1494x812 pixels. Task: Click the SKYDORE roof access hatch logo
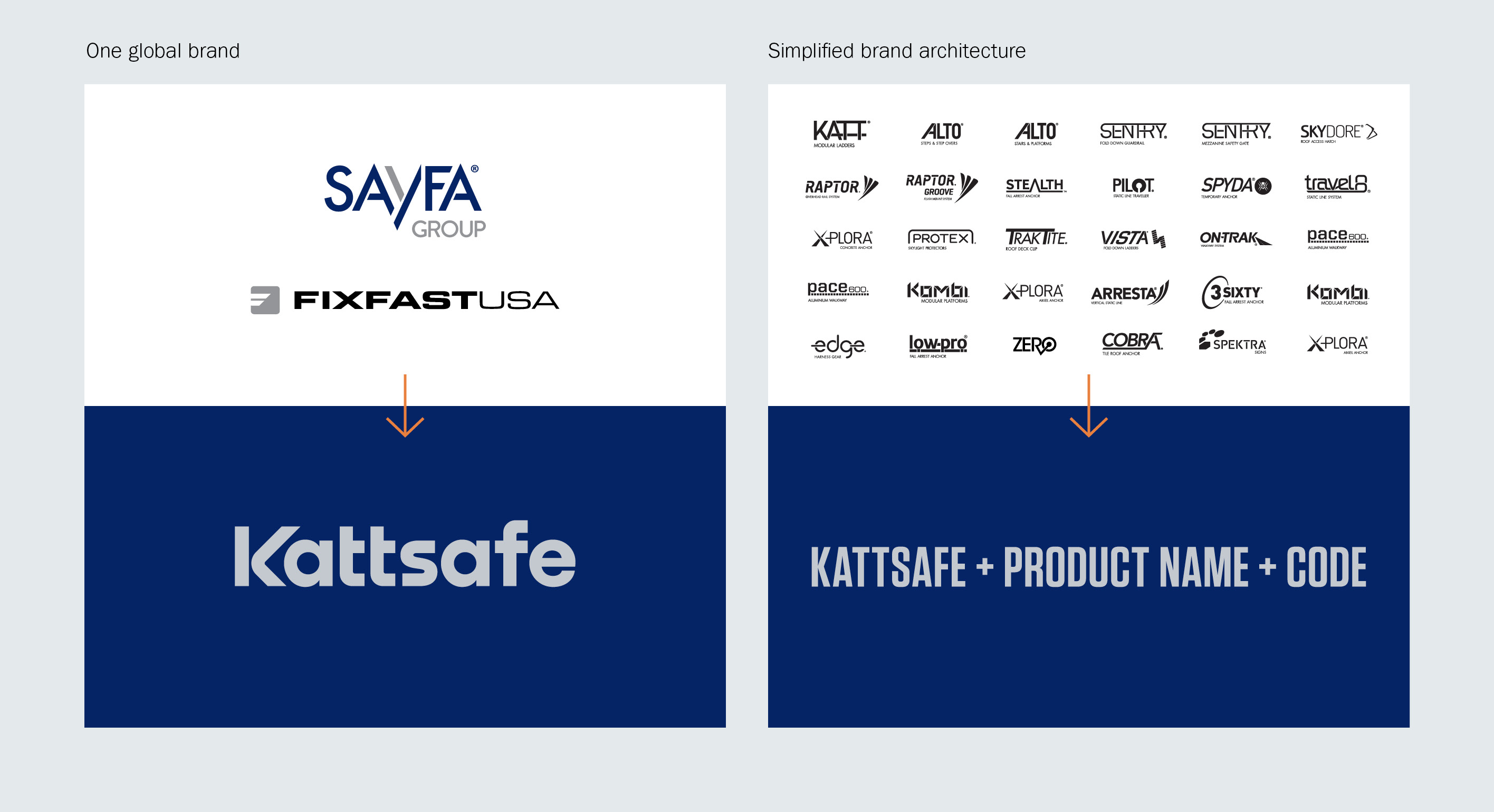pos(1336,132)
